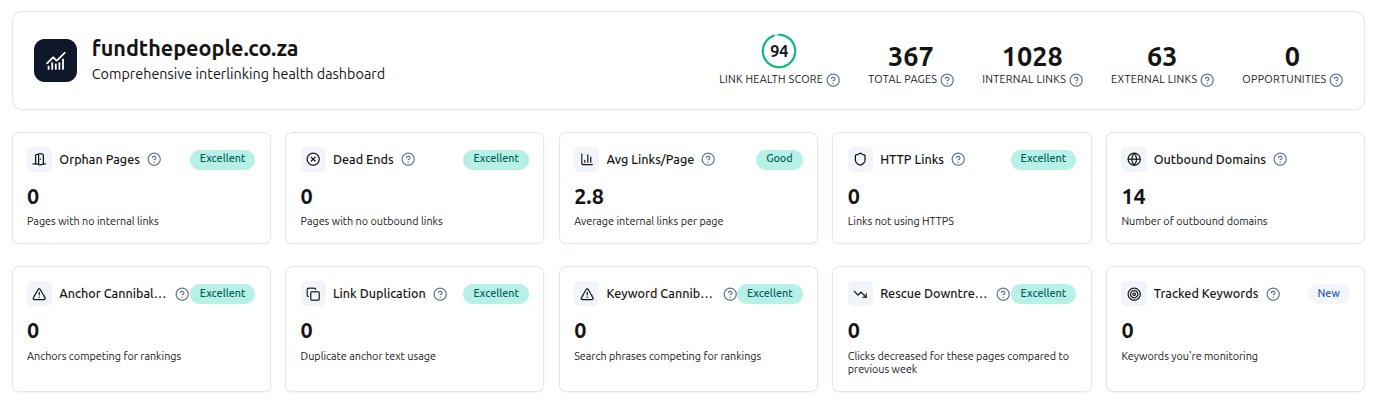Click 'Number of outbound domains' text
This screenshot has width=1375, height=405.
point(1195,221)
